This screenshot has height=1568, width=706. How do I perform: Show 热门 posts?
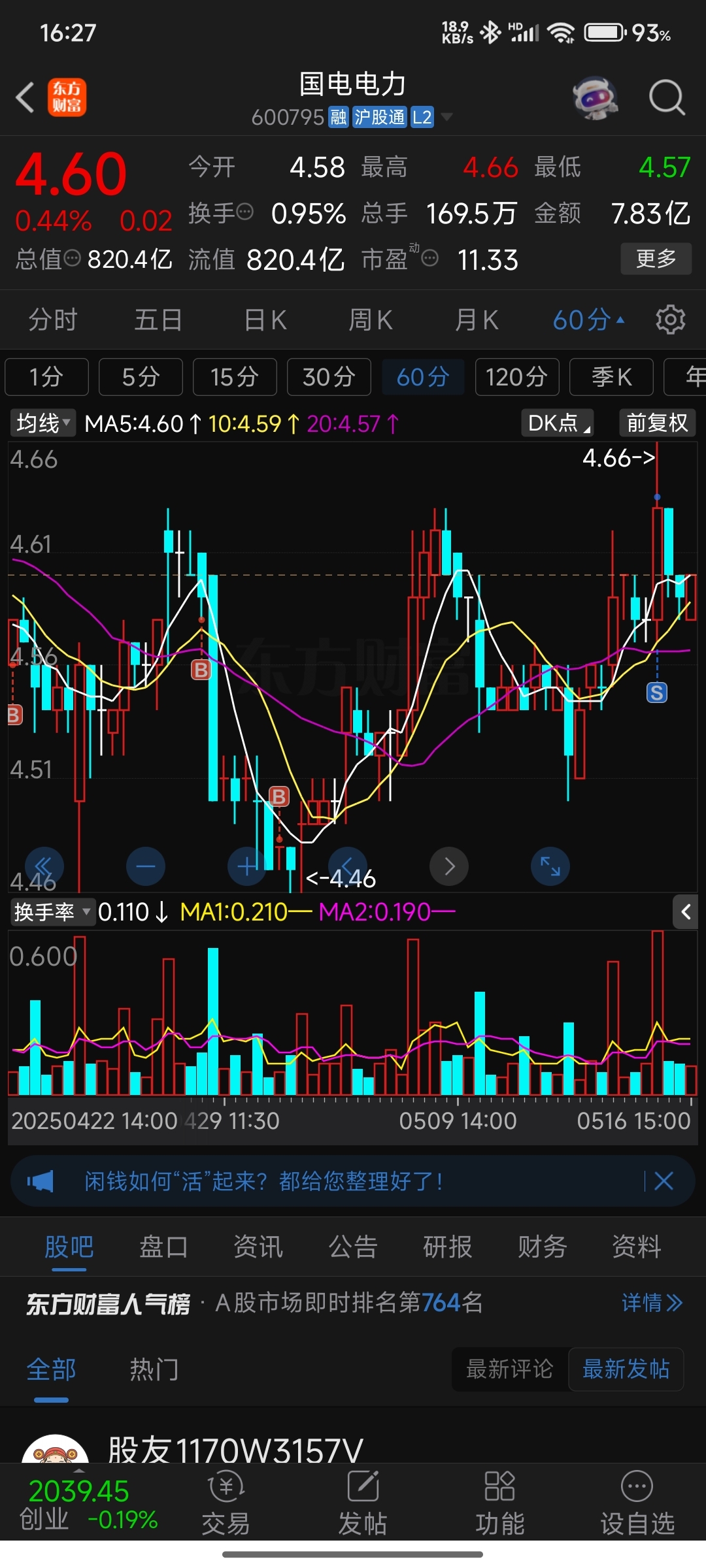(x=154, y=1369)
